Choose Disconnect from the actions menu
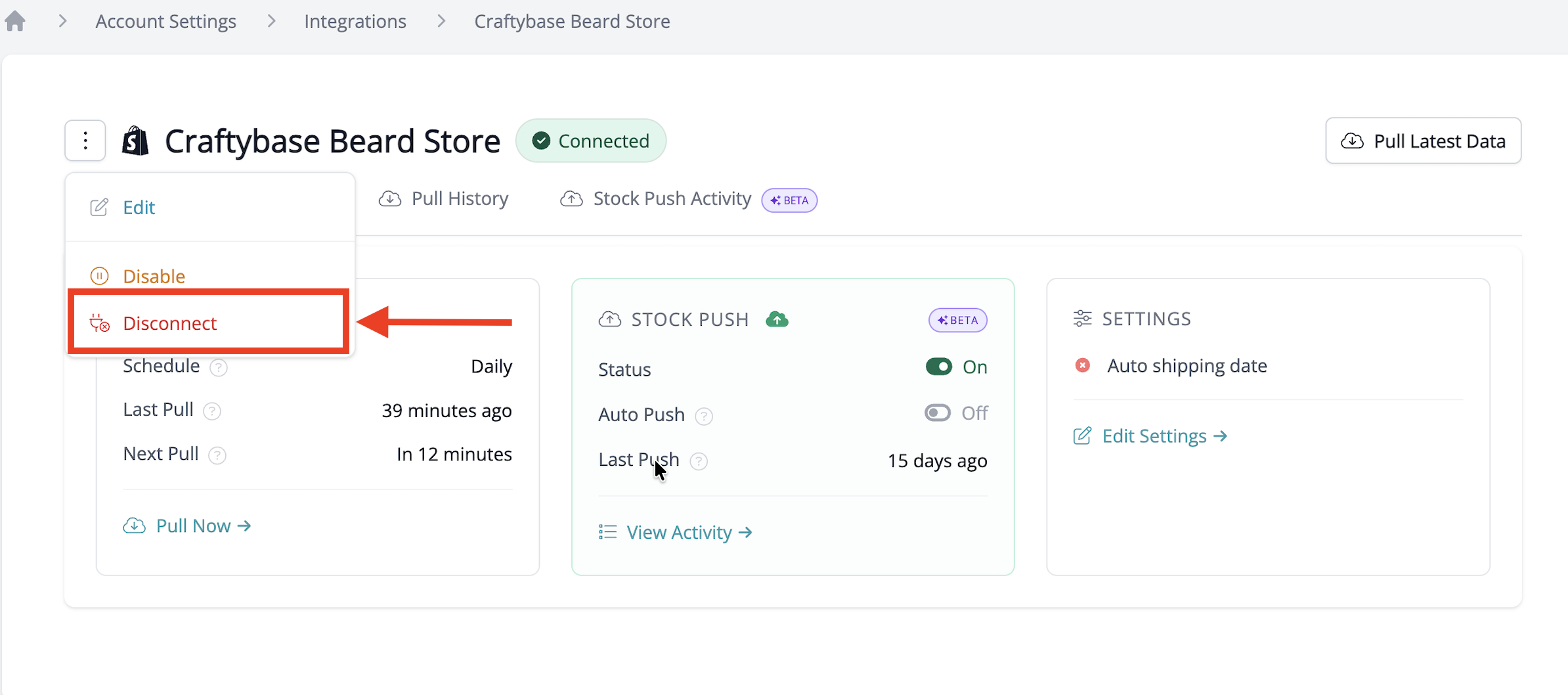Image resolution: width=1568 pixels, height=695 pixels. point(209,323)
